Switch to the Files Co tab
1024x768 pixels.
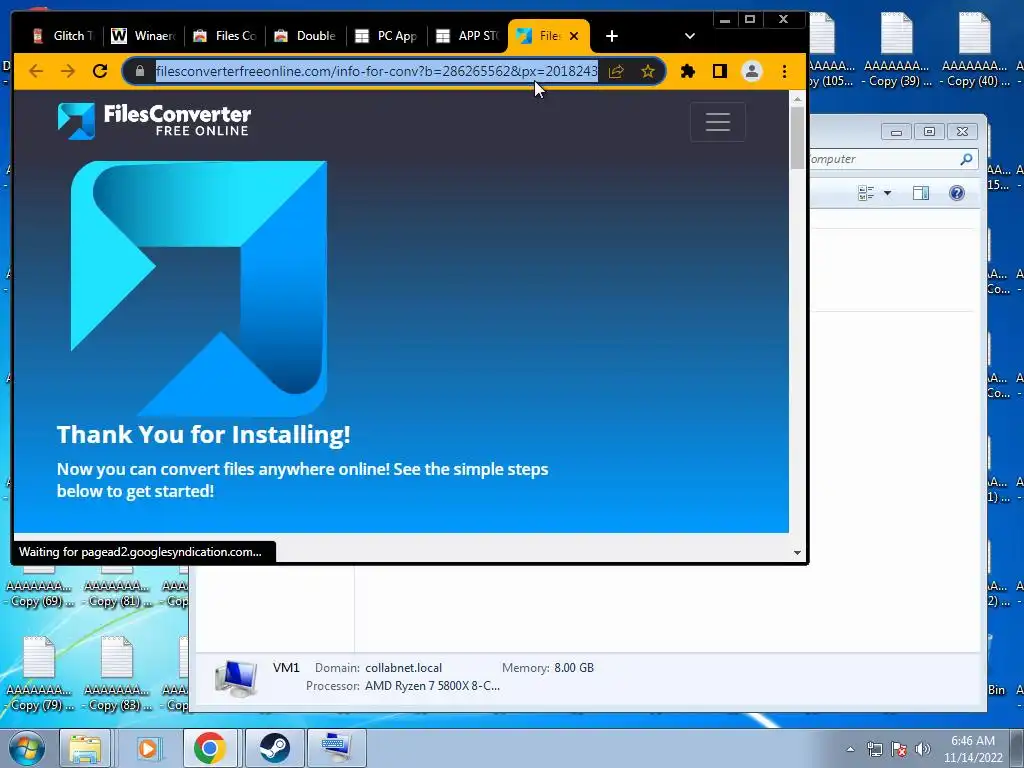coord(225,36)
